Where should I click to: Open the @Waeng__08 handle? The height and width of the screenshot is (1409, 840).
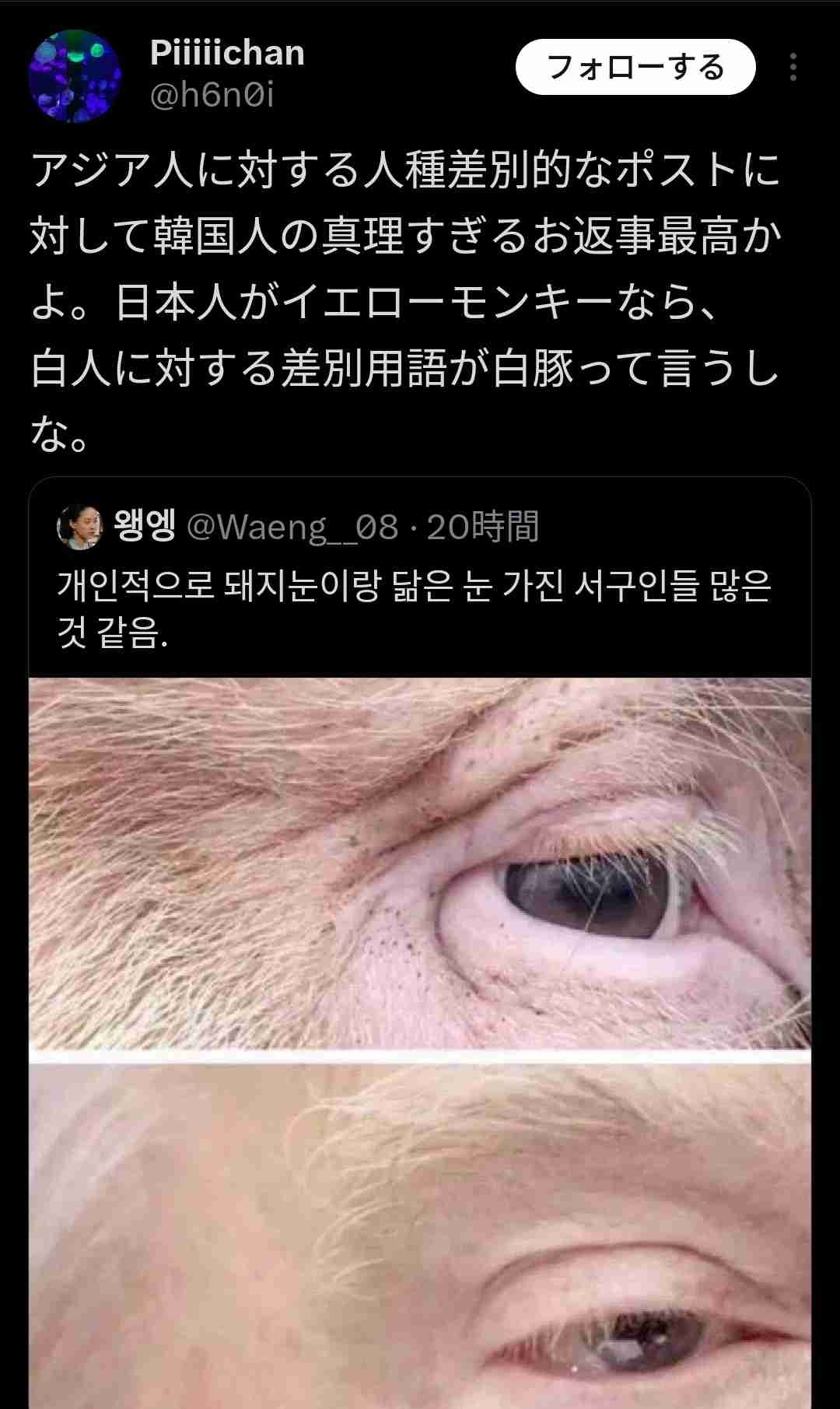[x=292, y=527]
